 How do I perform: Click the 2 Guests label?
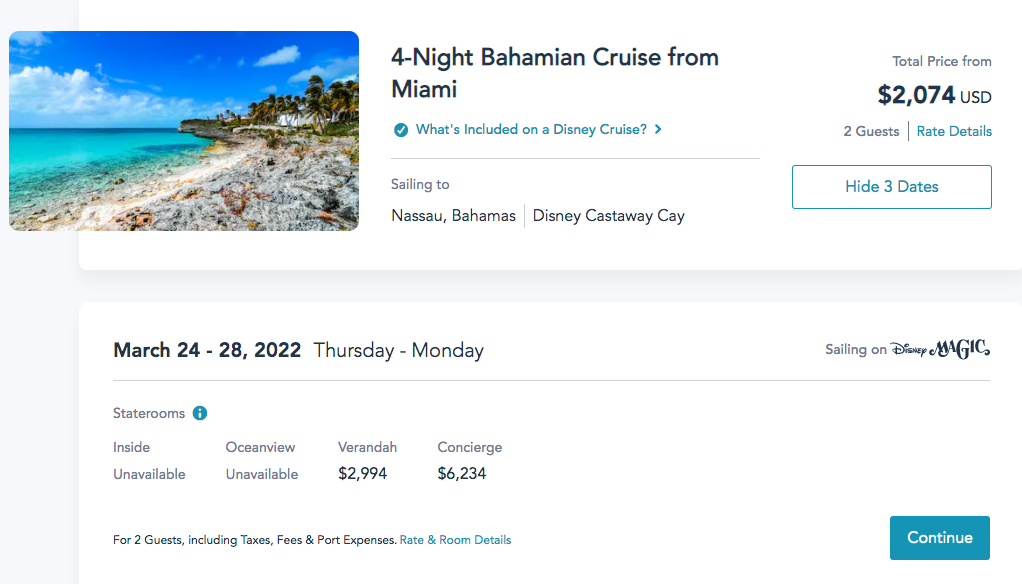point(871,131)
